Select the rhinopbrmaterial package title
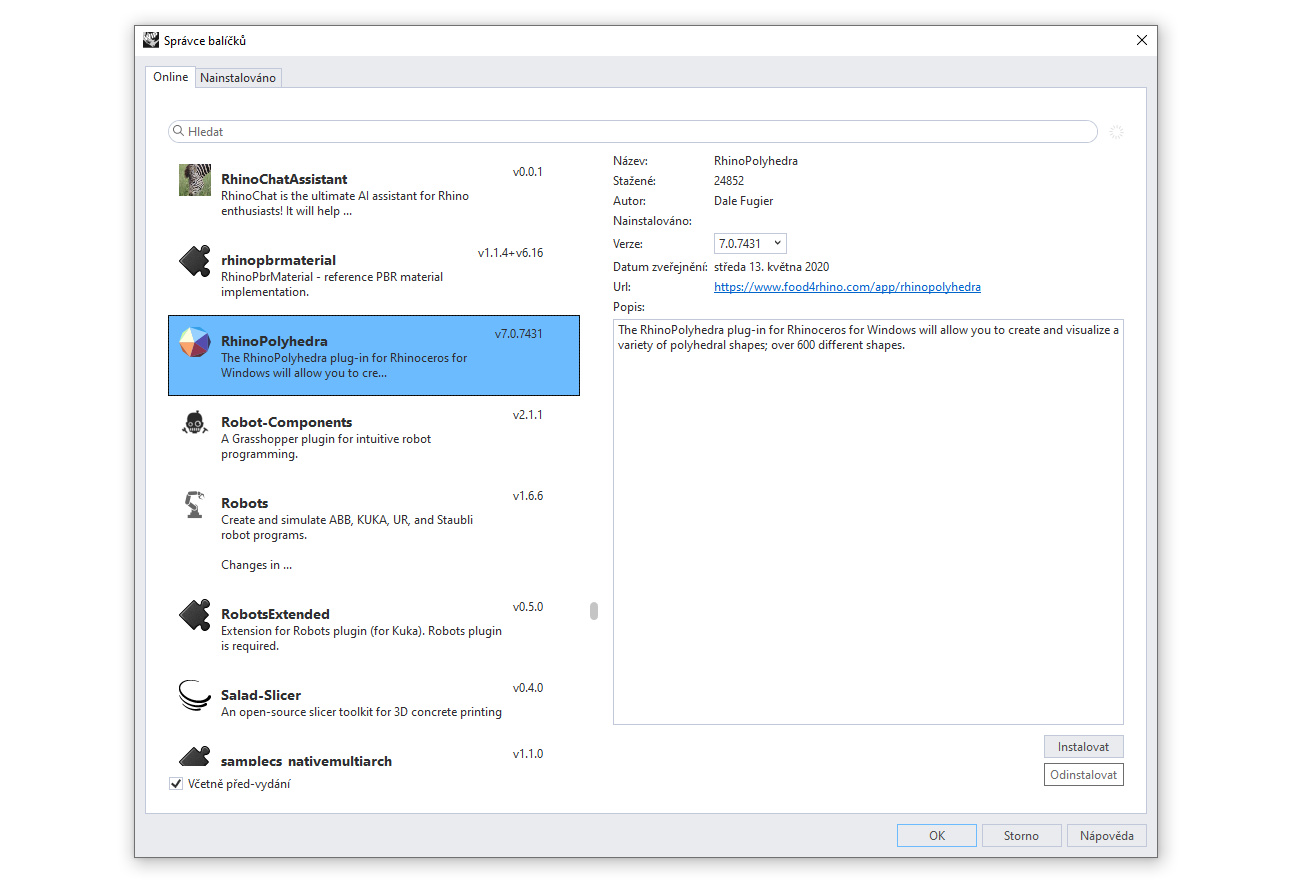 (278, 260)
